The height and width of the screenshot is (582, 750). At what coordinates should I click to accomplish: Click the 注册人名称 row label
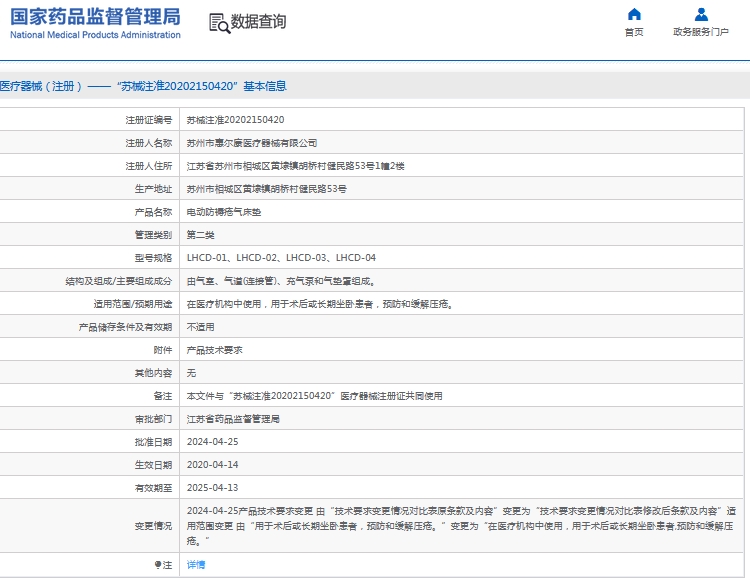pos(149,143)
